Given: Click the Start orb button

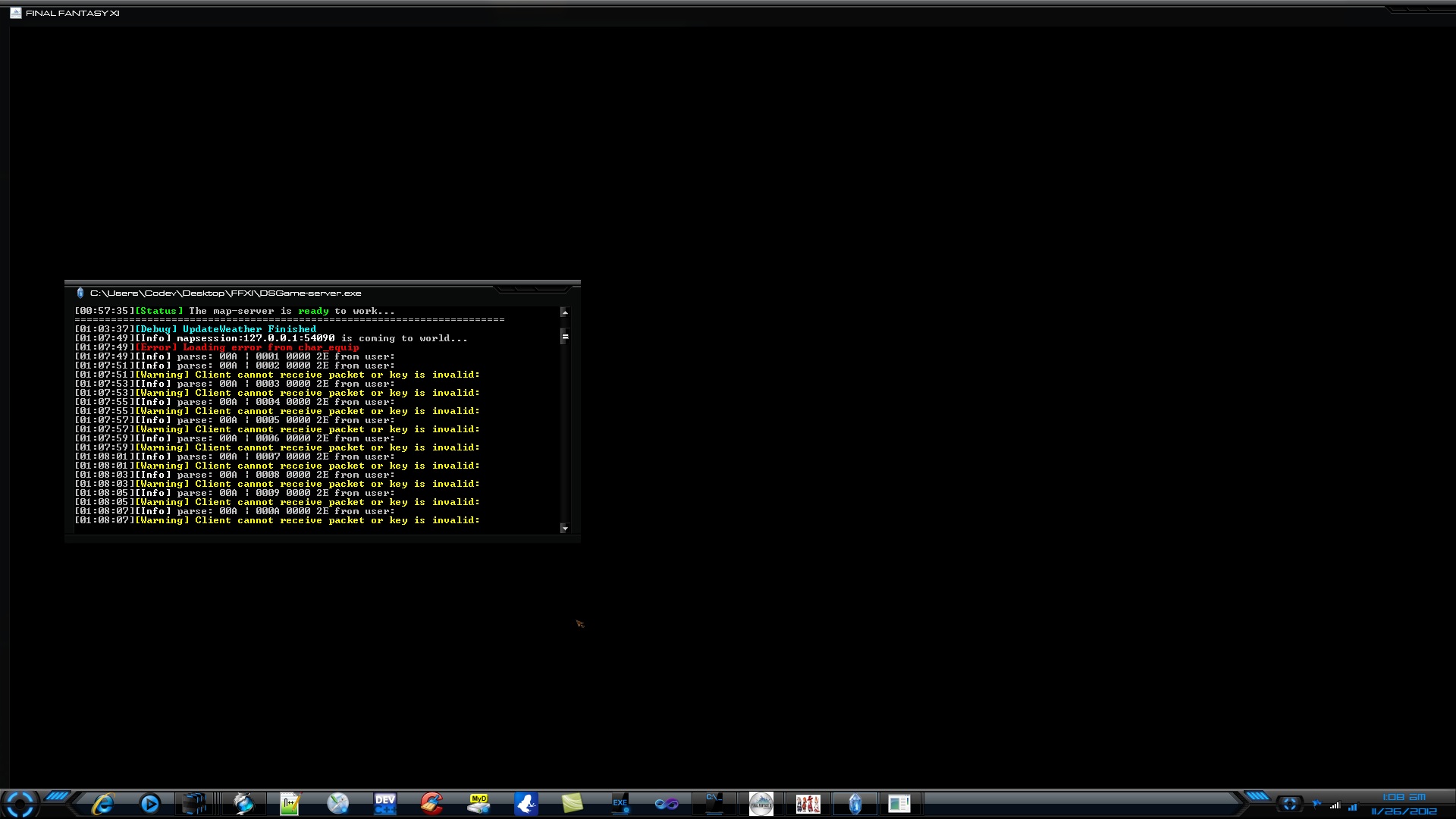Looking at the screenshot, I should point(20,804).
